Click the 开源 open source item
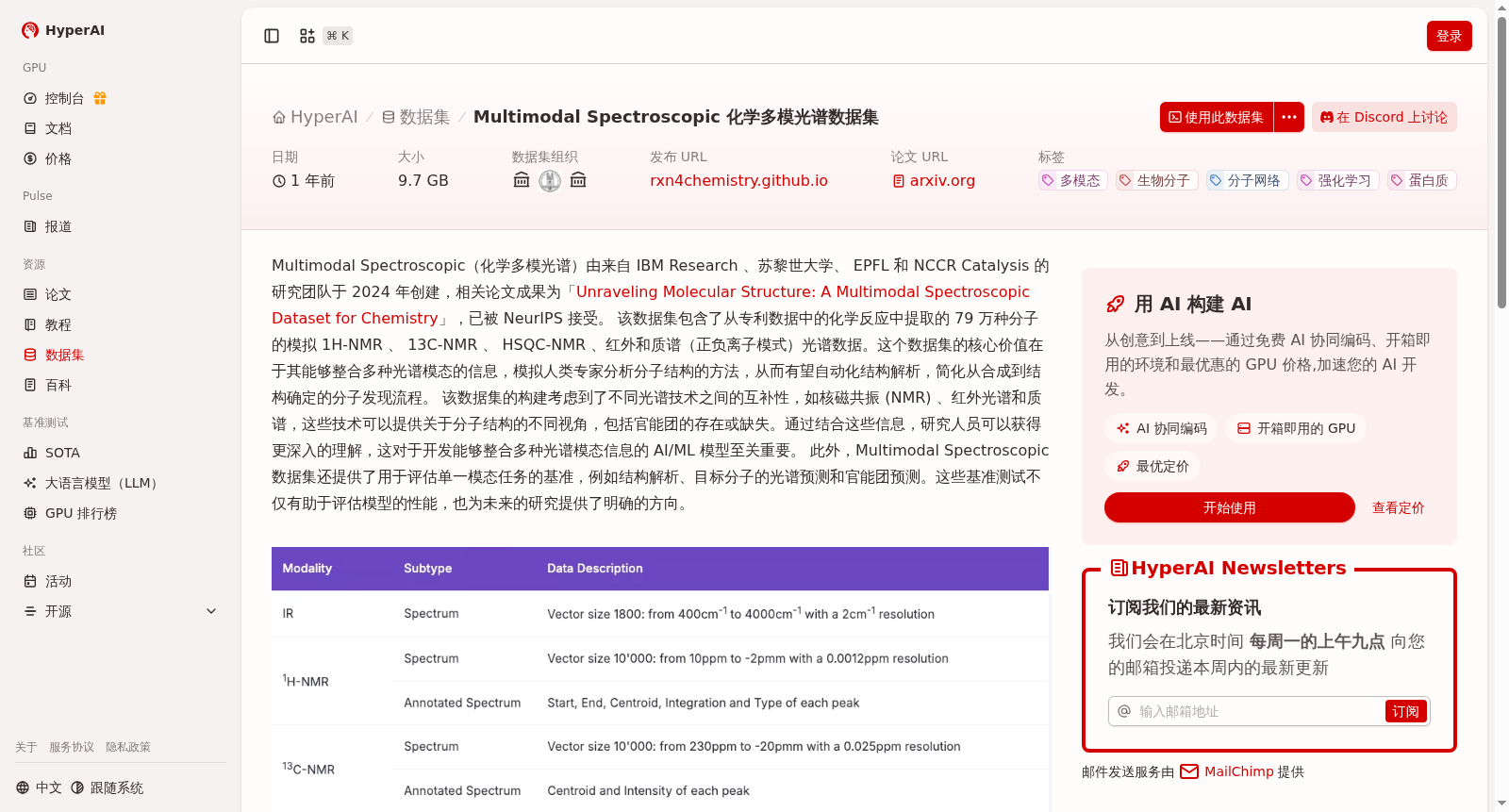The image size is (1509, 812). point(58,611)
